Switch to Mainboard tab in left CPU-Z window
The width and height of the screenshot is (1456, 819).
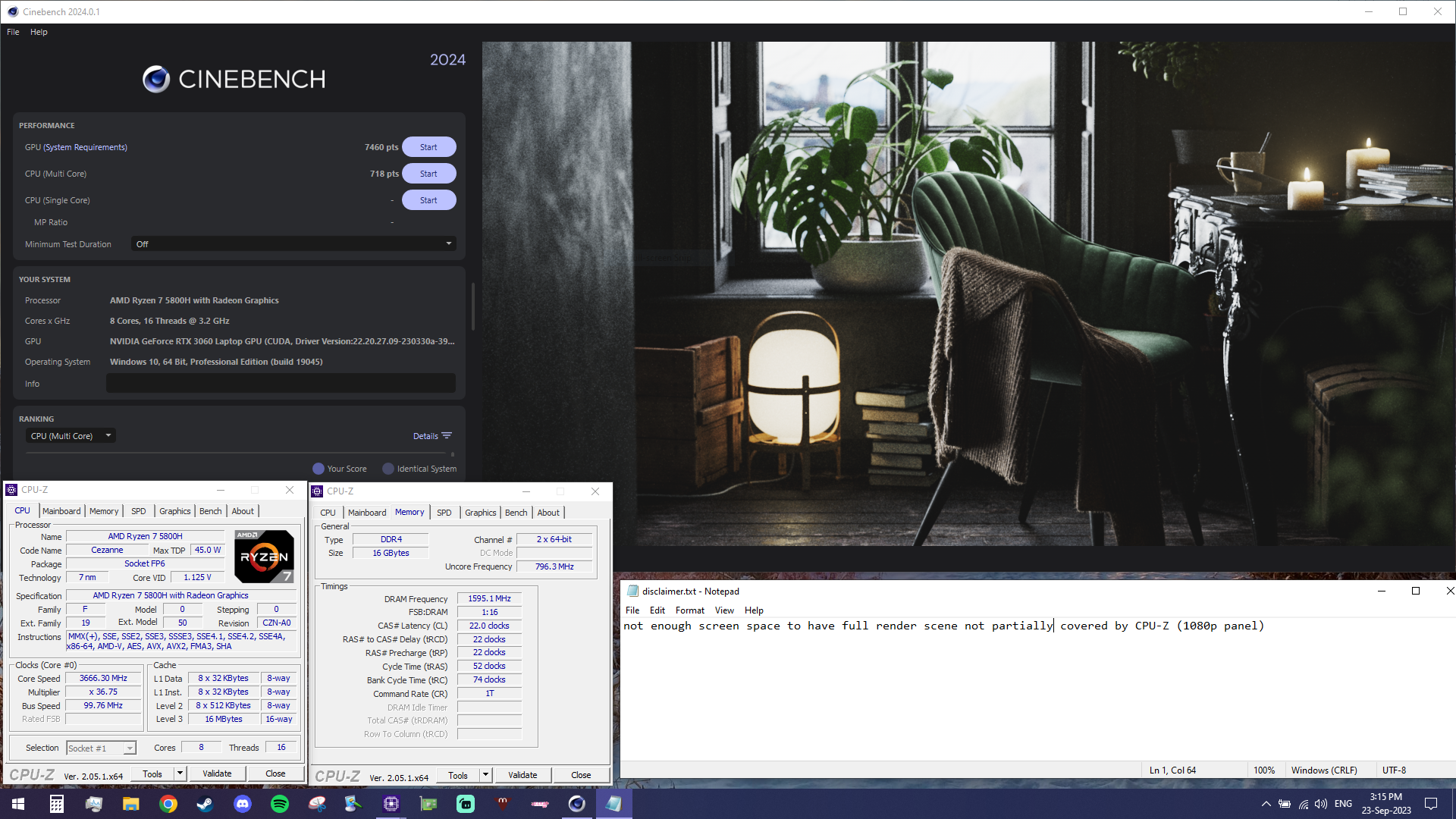pos(61,511)
